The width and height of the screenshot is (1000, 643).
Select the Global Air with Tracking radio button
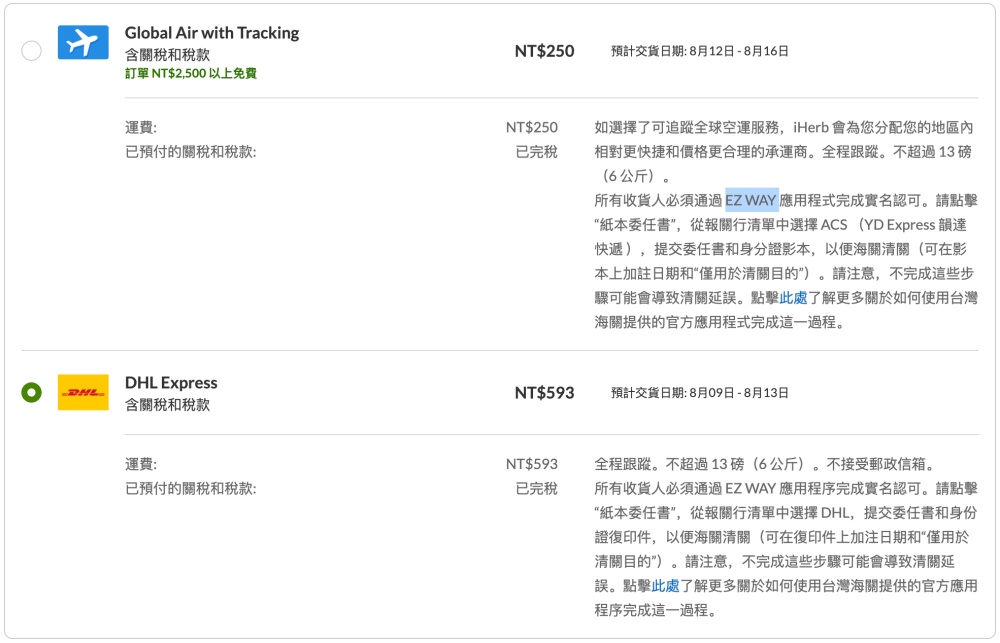click(x=31, y=50)
